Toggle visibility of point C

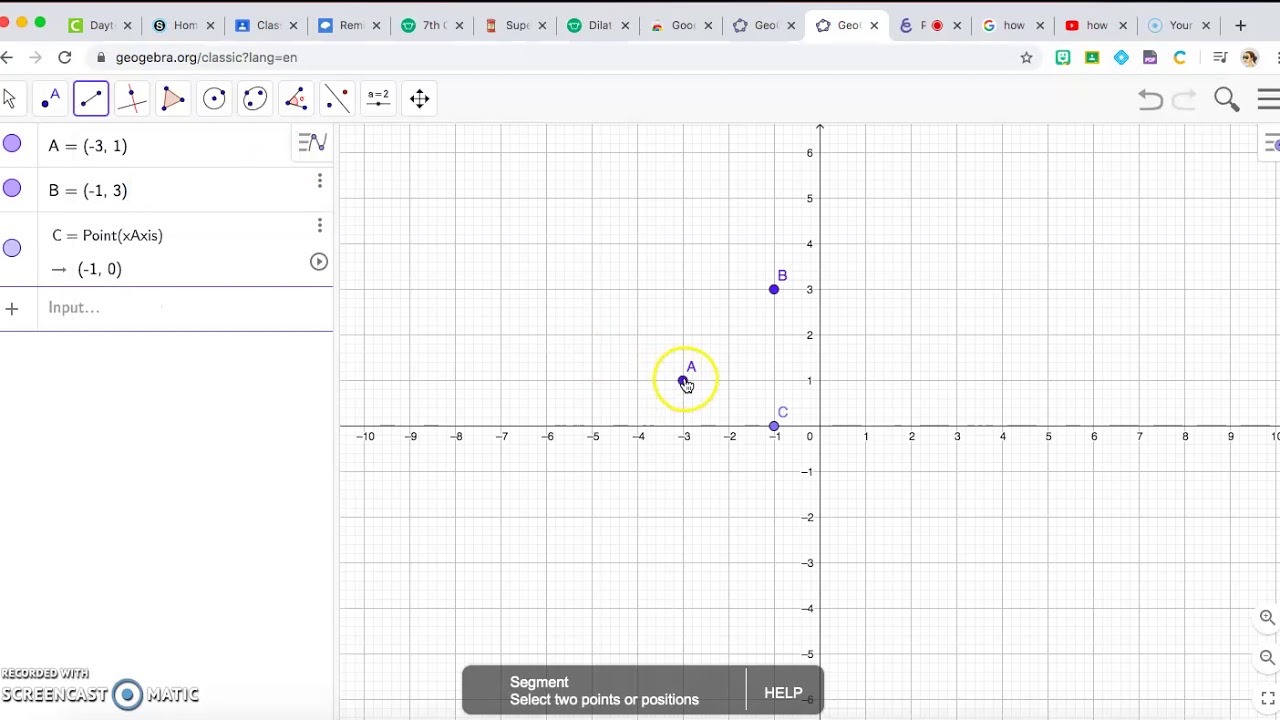coord(12,248)
